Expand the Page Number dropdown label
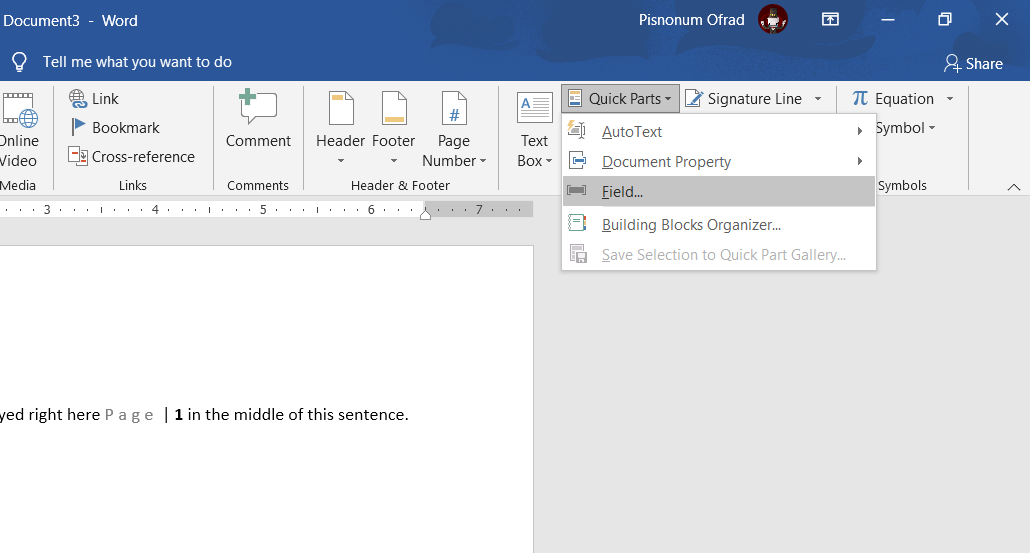 pos(454,161)
